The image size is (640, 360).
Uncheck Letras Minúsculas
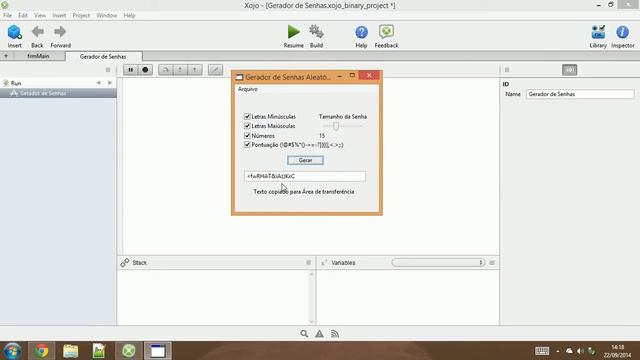coord(247,117)
